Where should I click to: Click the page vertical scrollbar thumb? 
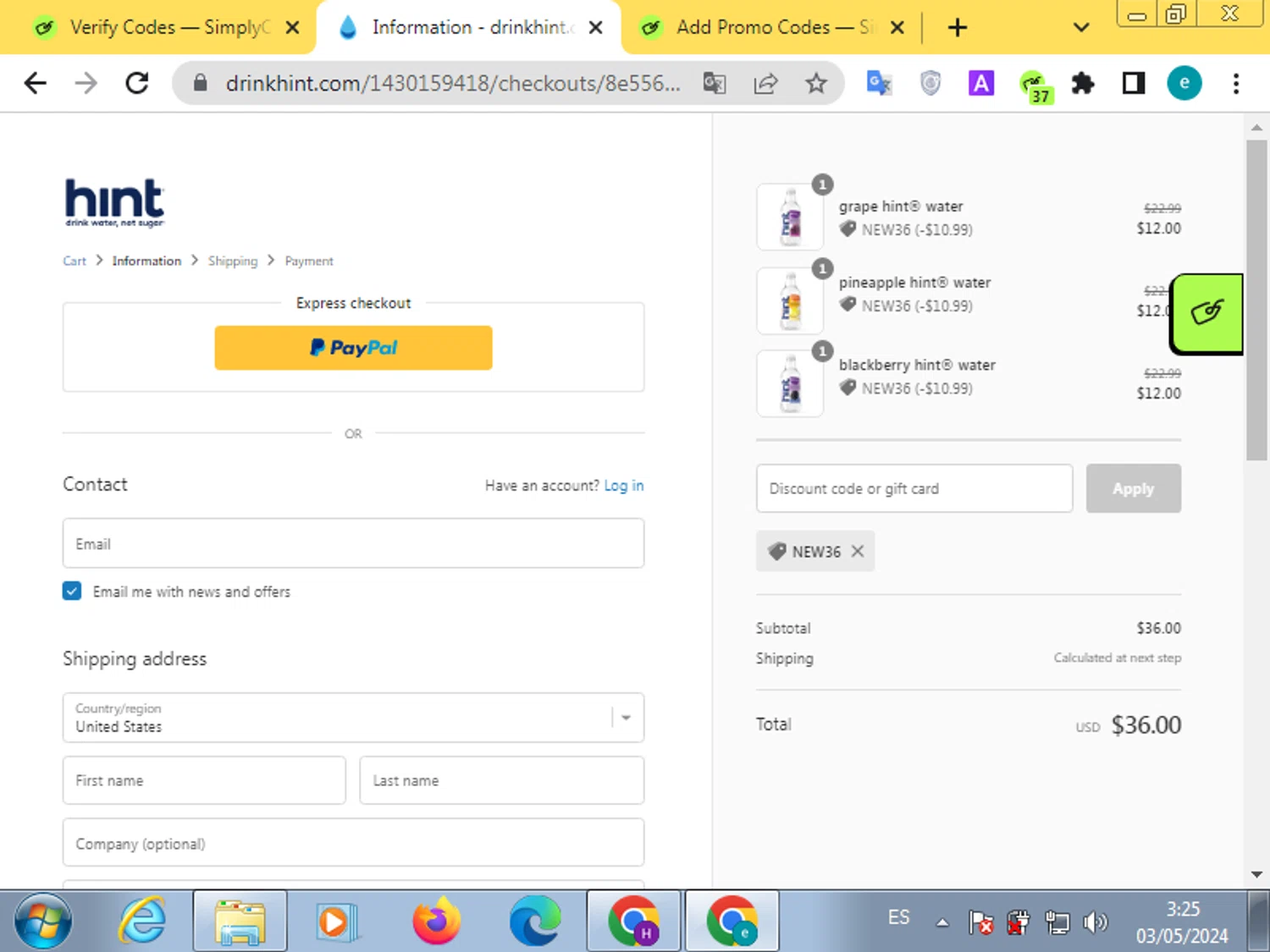pos(1256,300)
